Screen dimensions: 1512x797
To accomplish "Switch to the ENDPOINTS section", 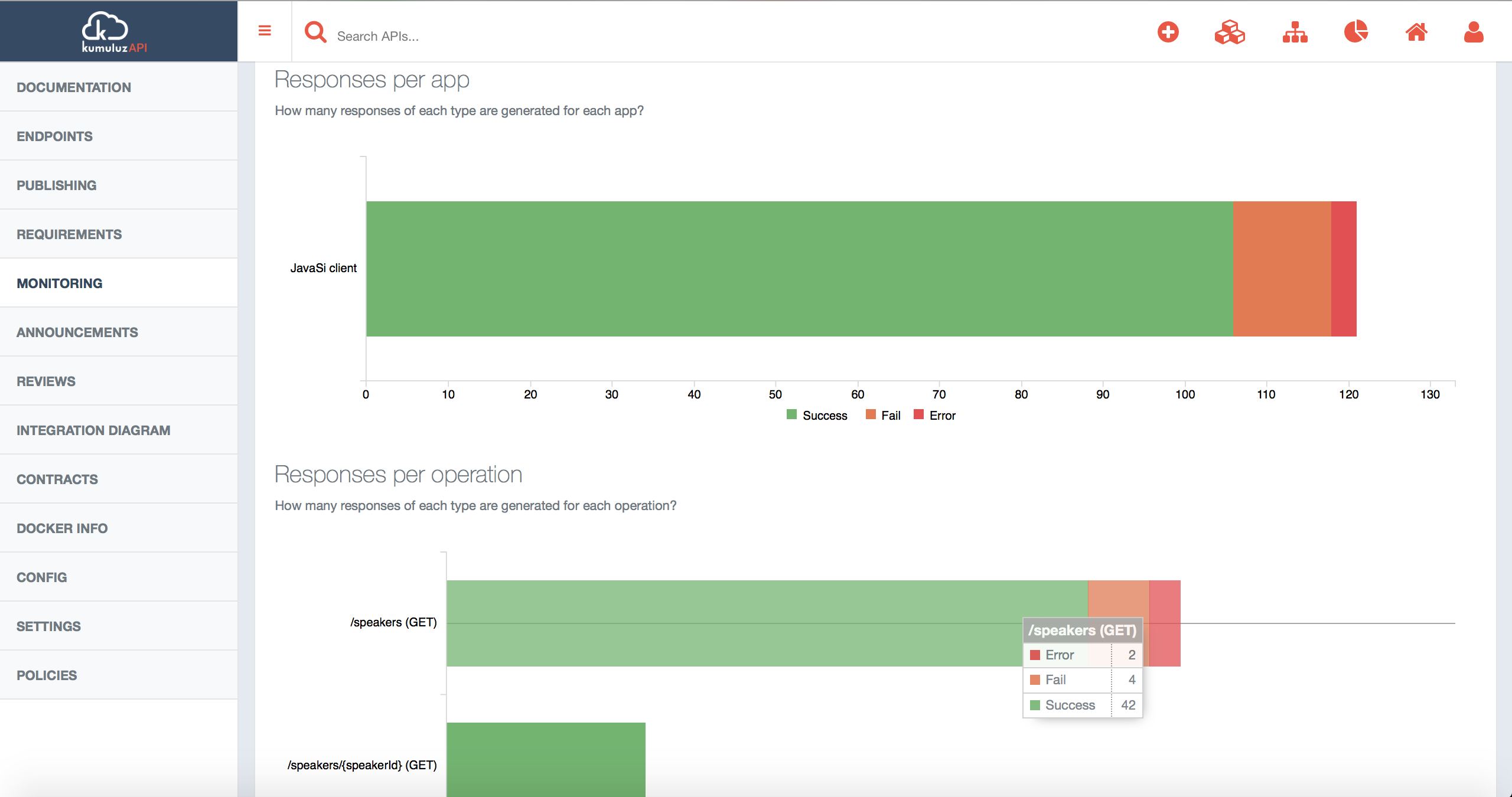I will click(55, 136).
